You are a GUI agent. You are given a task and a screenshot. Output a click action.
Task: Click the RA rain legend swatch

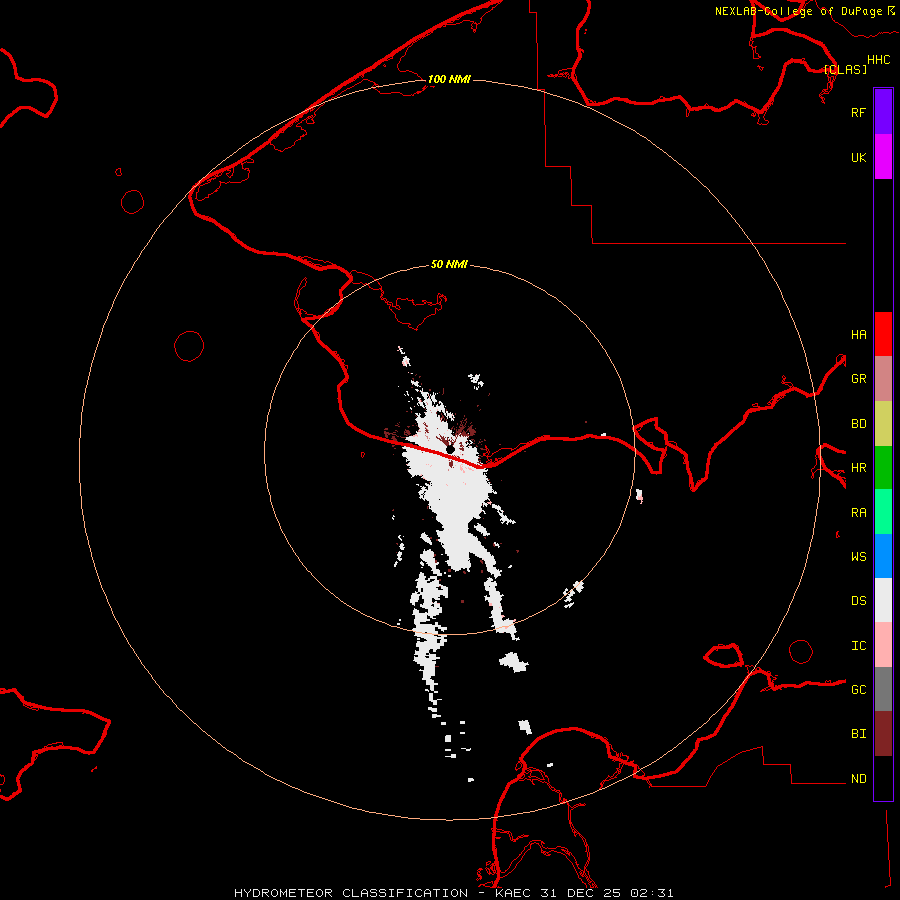tap(883, 512)
